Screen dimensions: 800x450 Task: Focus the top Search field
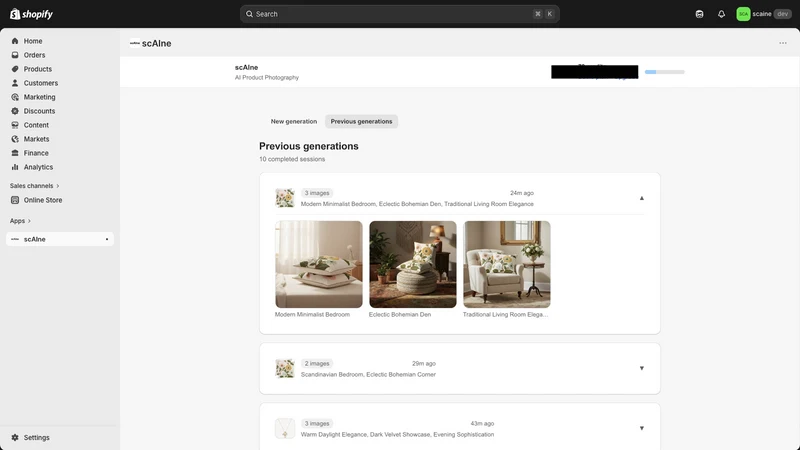(x=399, y=14)
